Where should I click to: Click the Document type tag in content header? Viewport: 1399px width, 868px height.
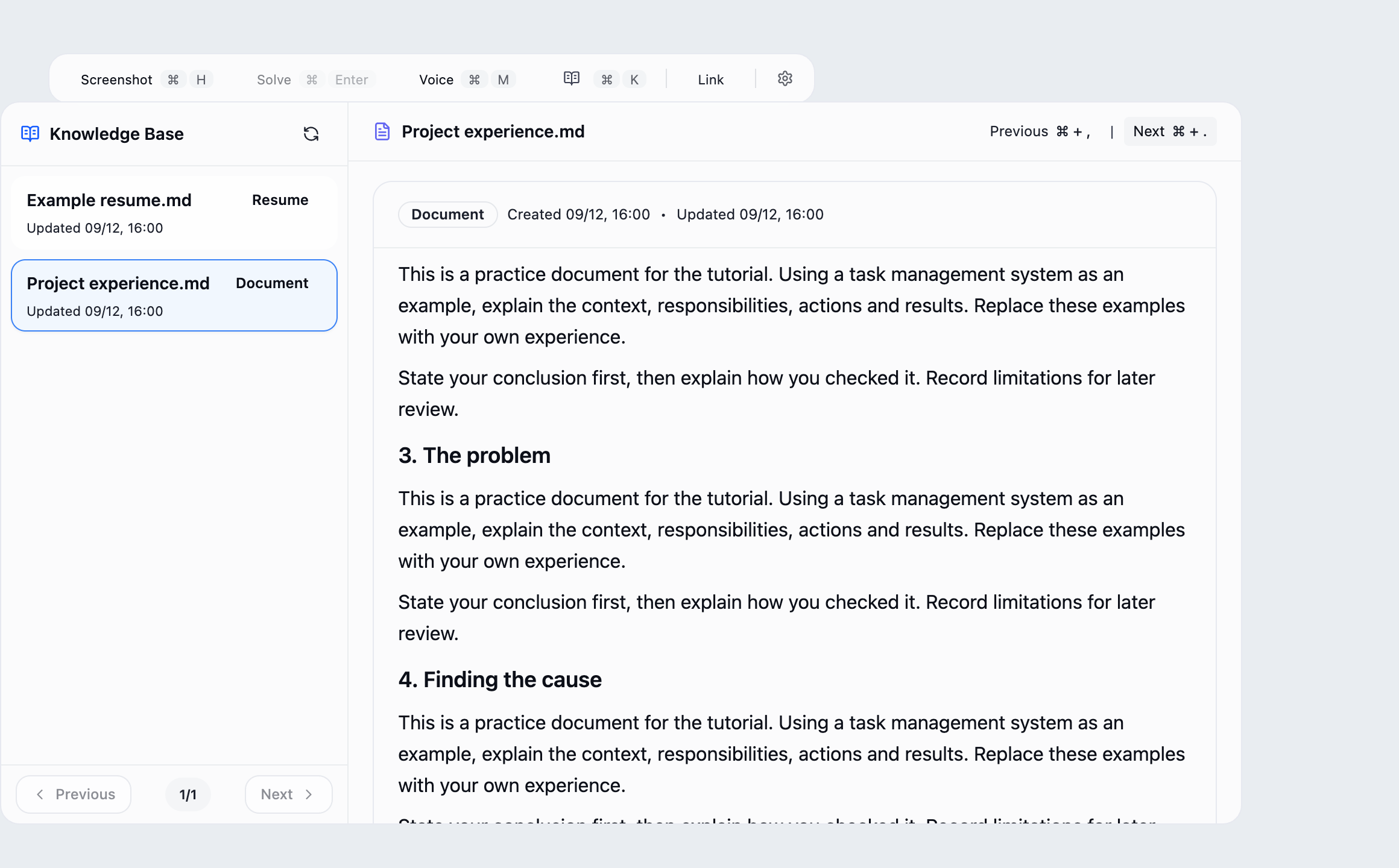(447, 215)
